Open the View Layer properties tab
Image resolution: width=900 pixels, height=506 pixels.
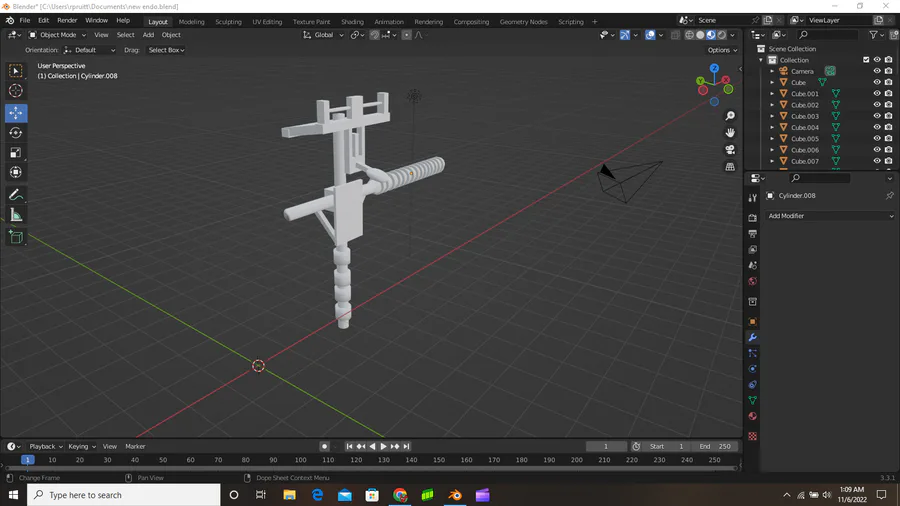pyautogui.click(x=752, y=250)
